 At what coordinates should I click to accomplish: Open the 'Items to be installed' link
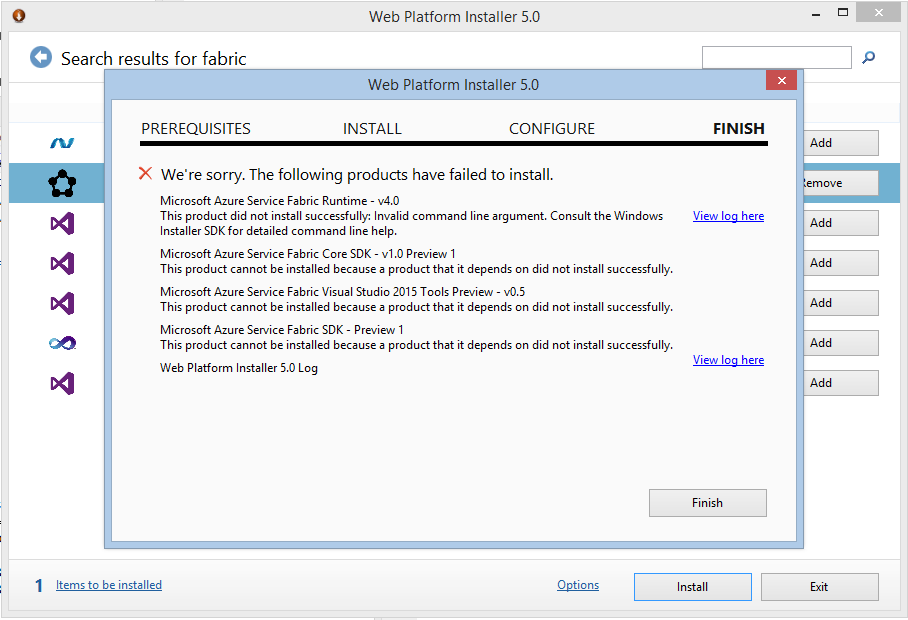click(x=109, y=585)
